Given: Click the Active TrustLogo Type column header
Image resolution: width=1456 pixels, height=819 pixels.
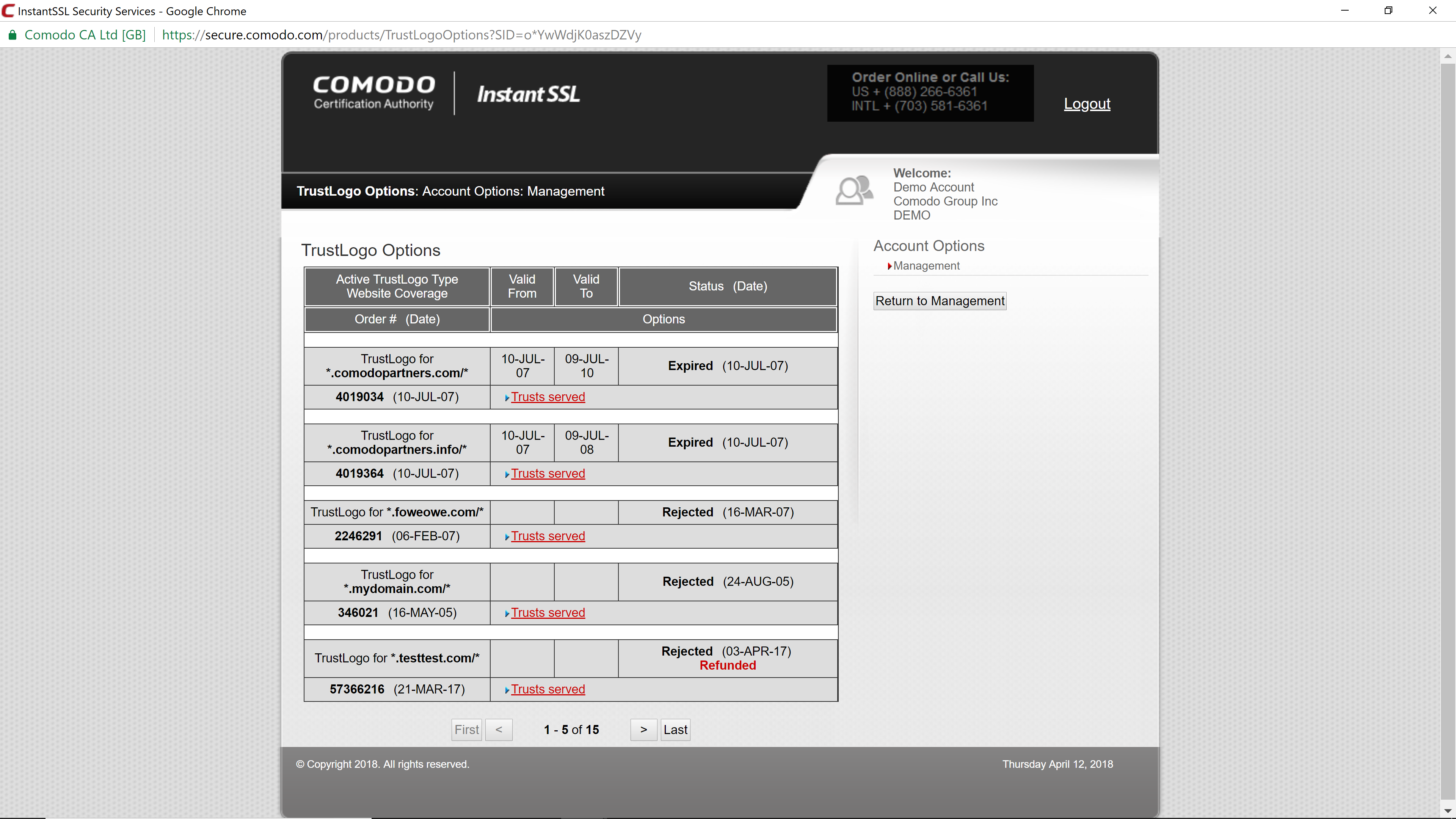Looking at the screenshot, I should [x=397, y=287].
